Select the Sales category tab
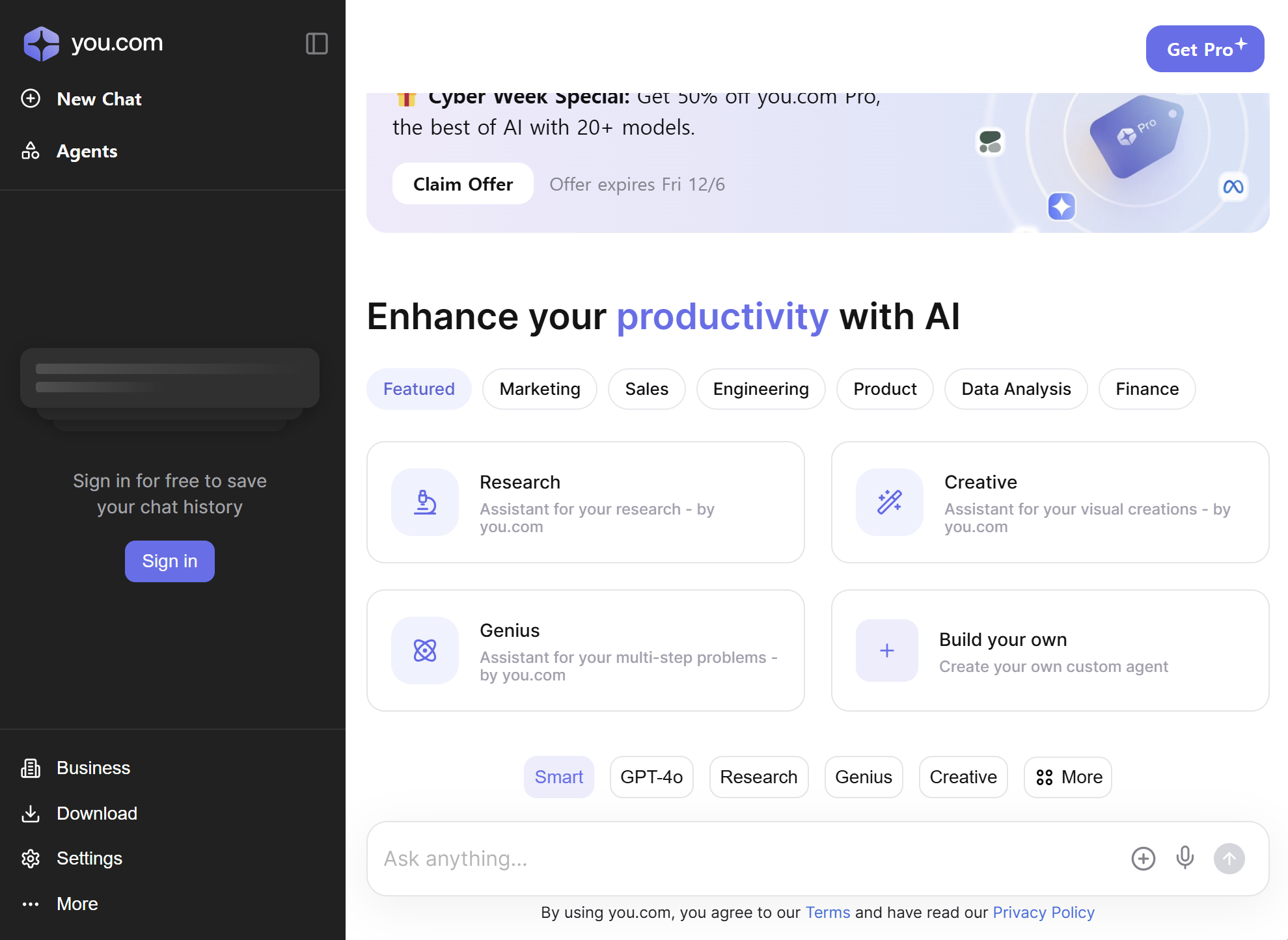 point(647,389)
